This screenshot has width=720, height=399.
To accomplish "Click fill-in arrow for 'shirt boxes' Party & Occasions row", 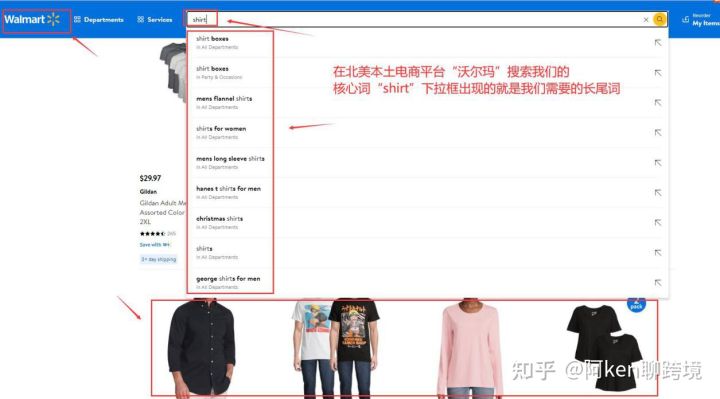I will point(658,73).
